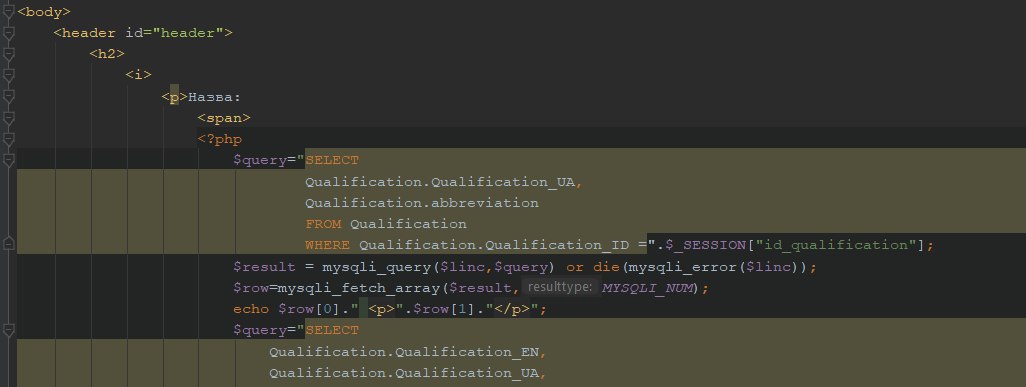Click the <?php opening tag
The width and height of the screenshot is (1026, 387).
tap(219, 139)
